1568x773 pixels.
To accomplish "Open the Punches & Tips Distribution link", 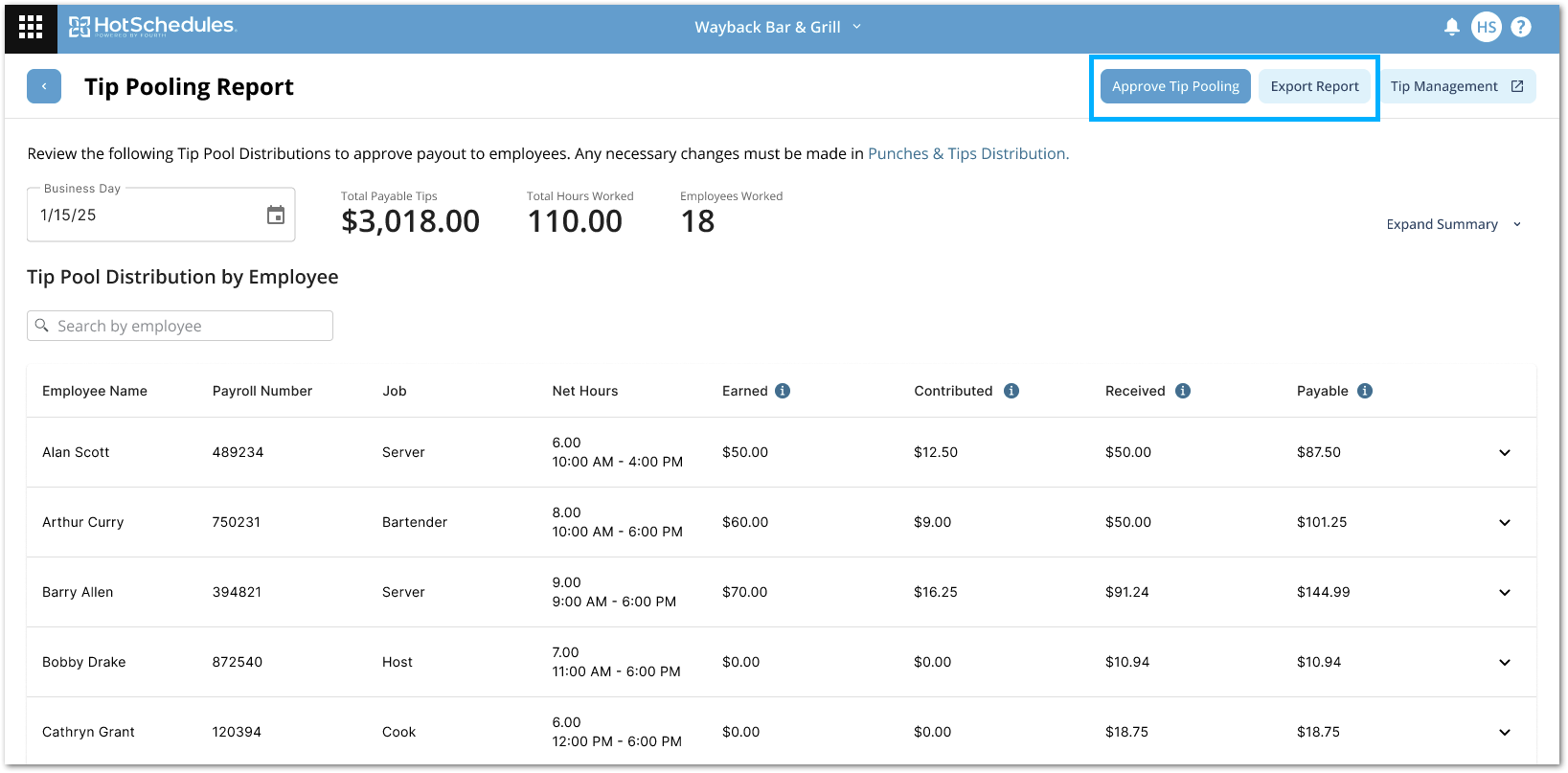I will tap(967, 153).
